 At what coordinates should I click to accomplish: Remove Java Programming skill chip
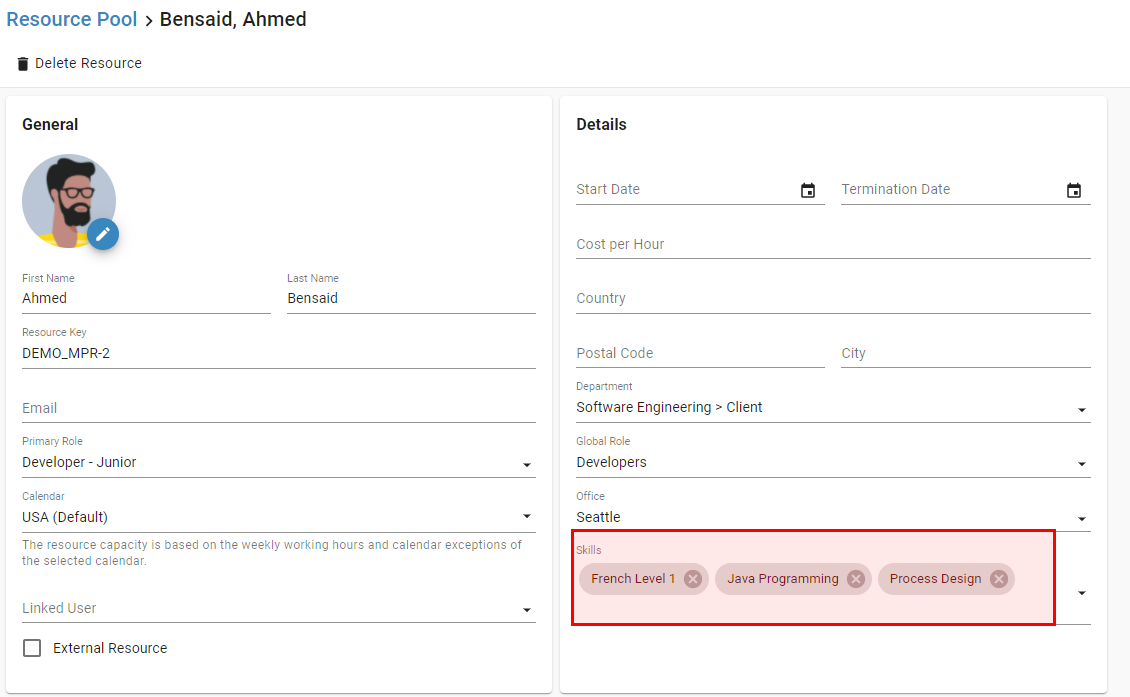pyautogui.click(x=855, y=579)
